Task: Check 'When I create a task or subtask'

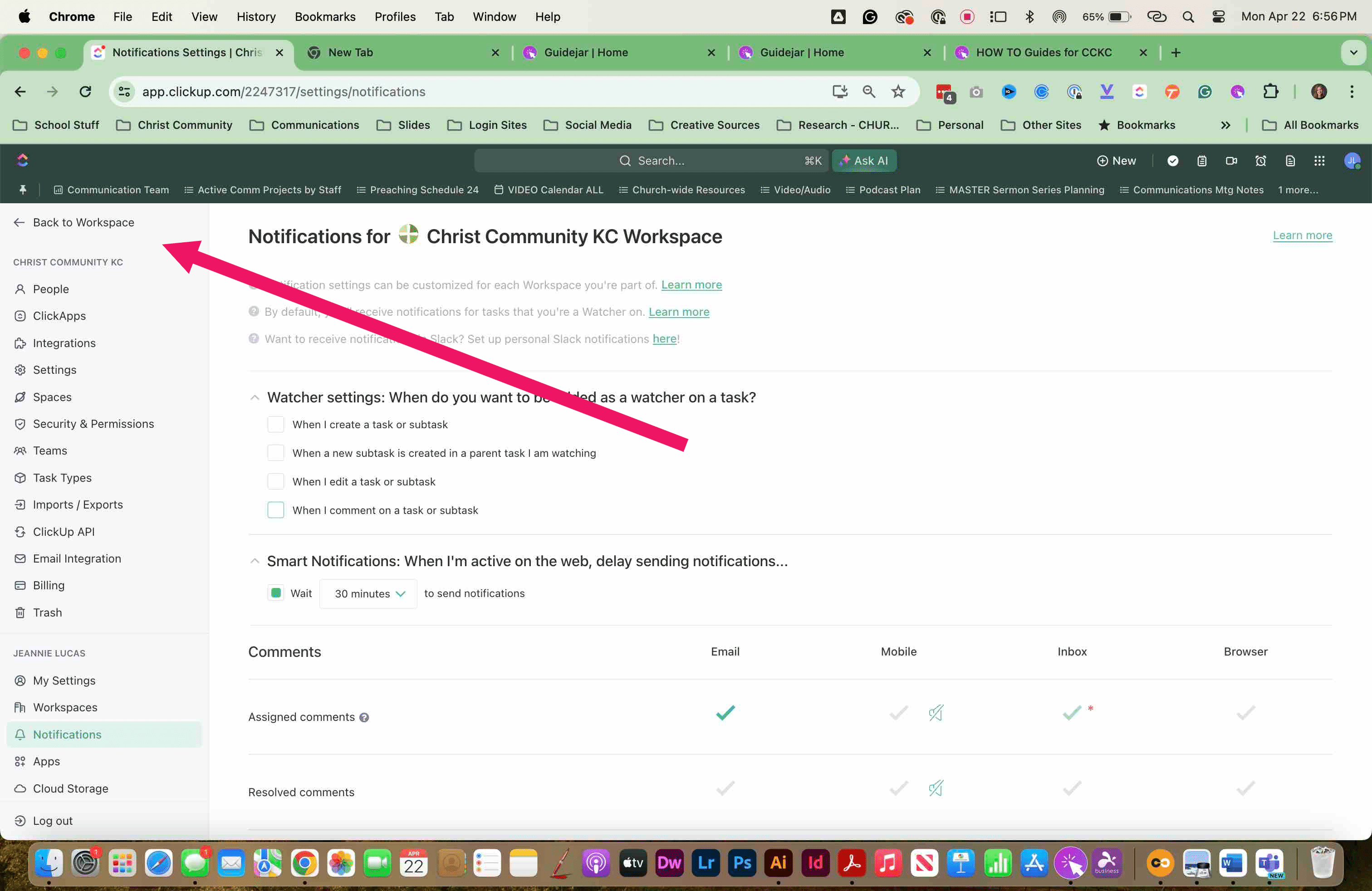Action: pos(275,424)
